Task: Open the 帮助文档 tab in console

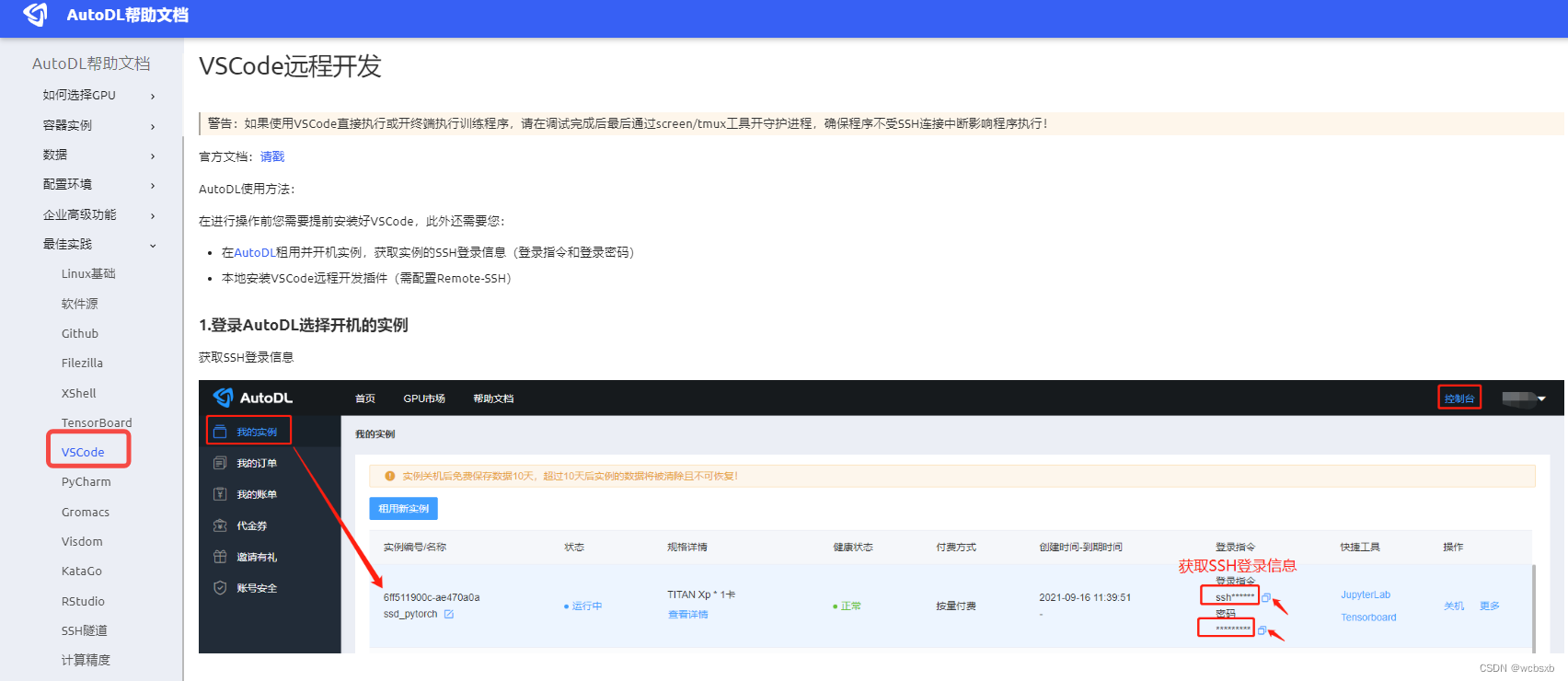Action: (493, 398)
